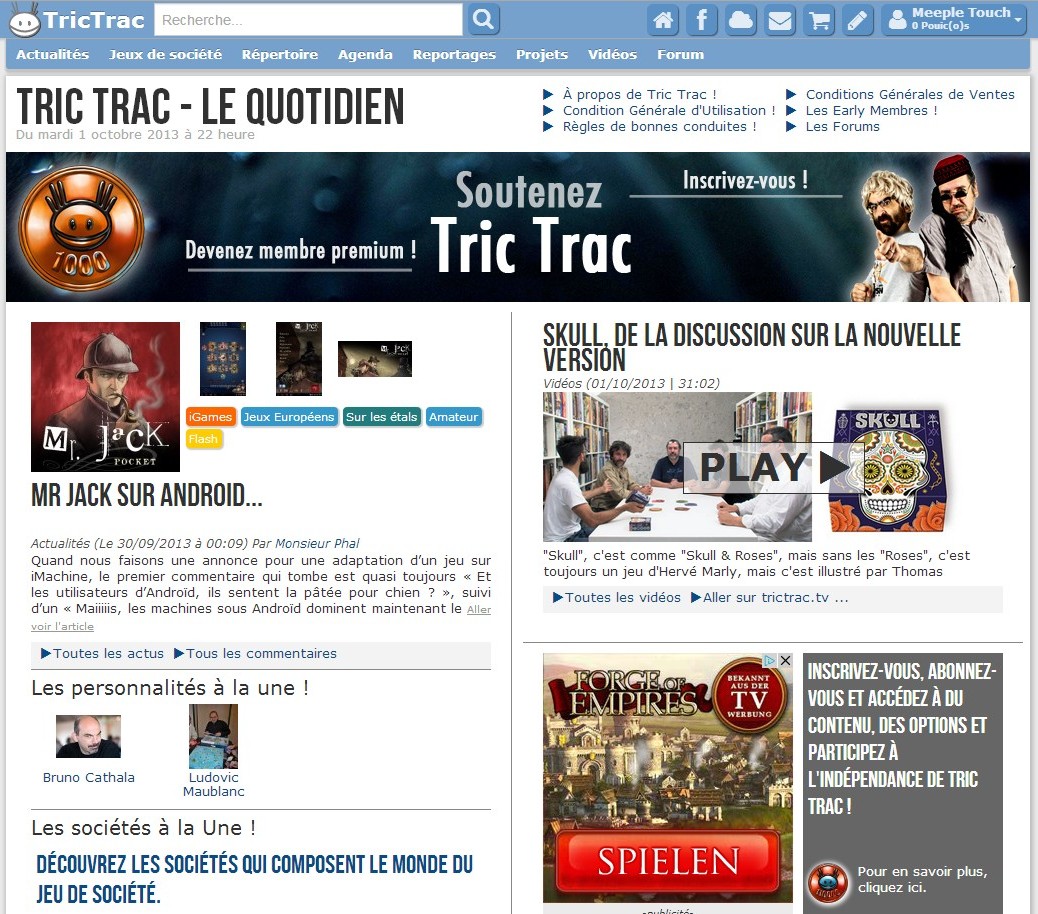Open the 'Mr Jack sur Android...' headline
Screen dimensions: 1038x914
click(x=147, y=495)
